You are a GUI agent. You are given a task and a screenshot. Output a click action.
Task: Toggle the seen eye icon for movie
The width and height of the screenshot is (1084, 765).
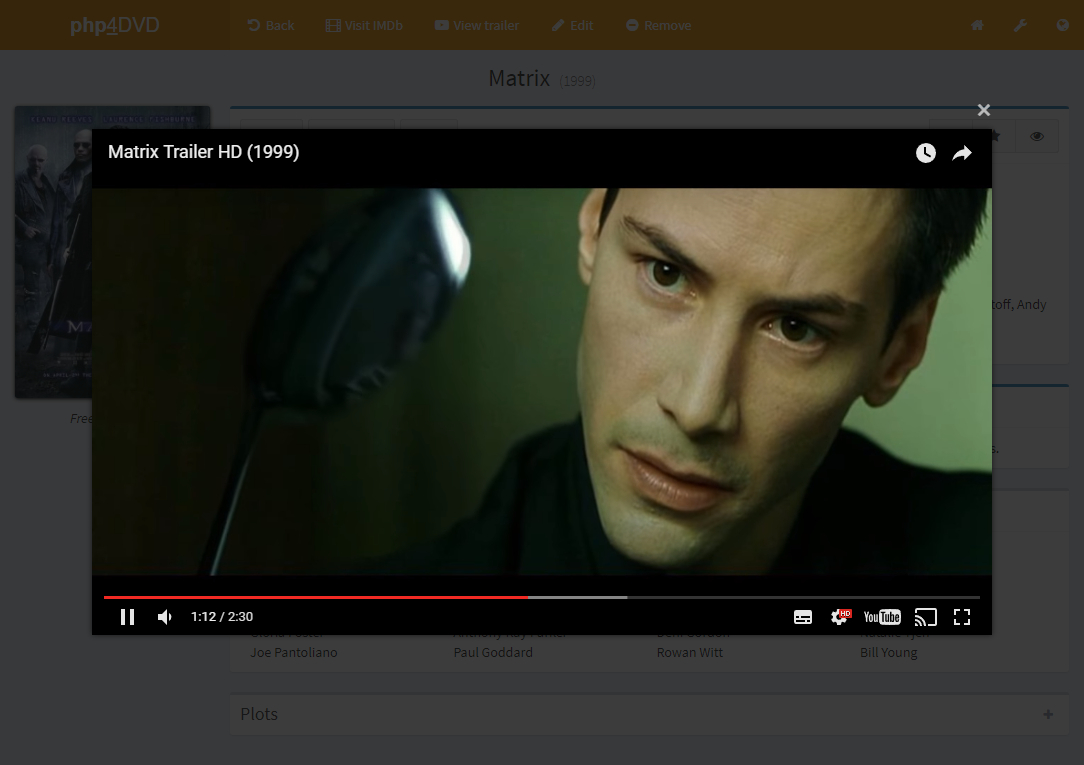click(1036, 136)
